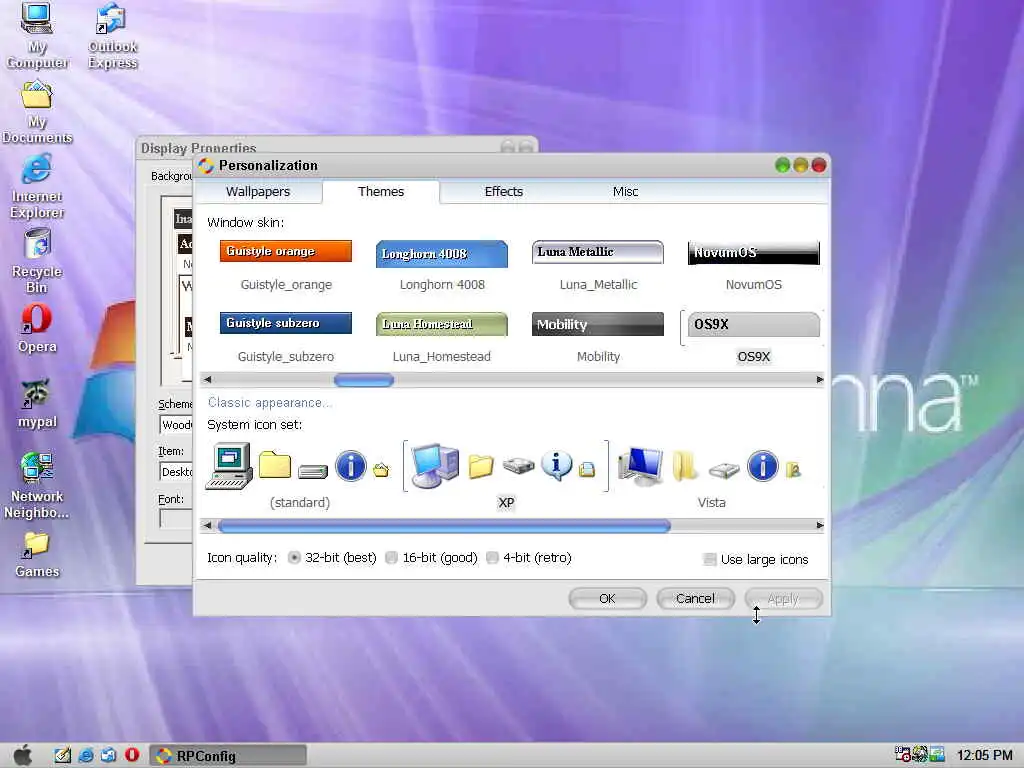Choose the Luna_Homestead window skin
Viewport: 1024px width, 768px height.
click(442, 338)
